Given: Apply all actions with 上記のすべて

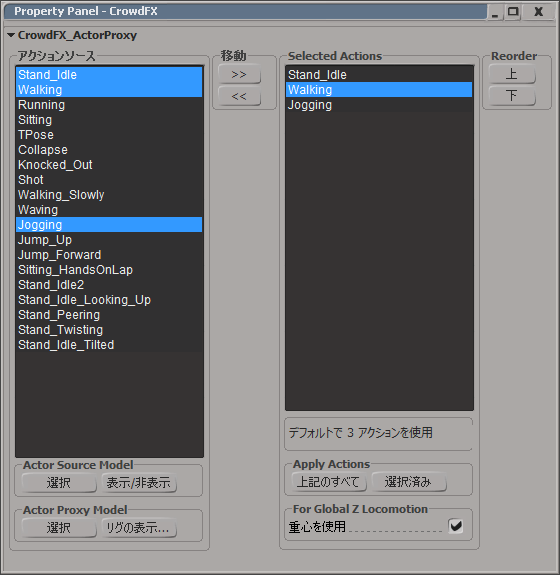Looking at the screenshot, I should pyautogui.click(x=329, y=482).
